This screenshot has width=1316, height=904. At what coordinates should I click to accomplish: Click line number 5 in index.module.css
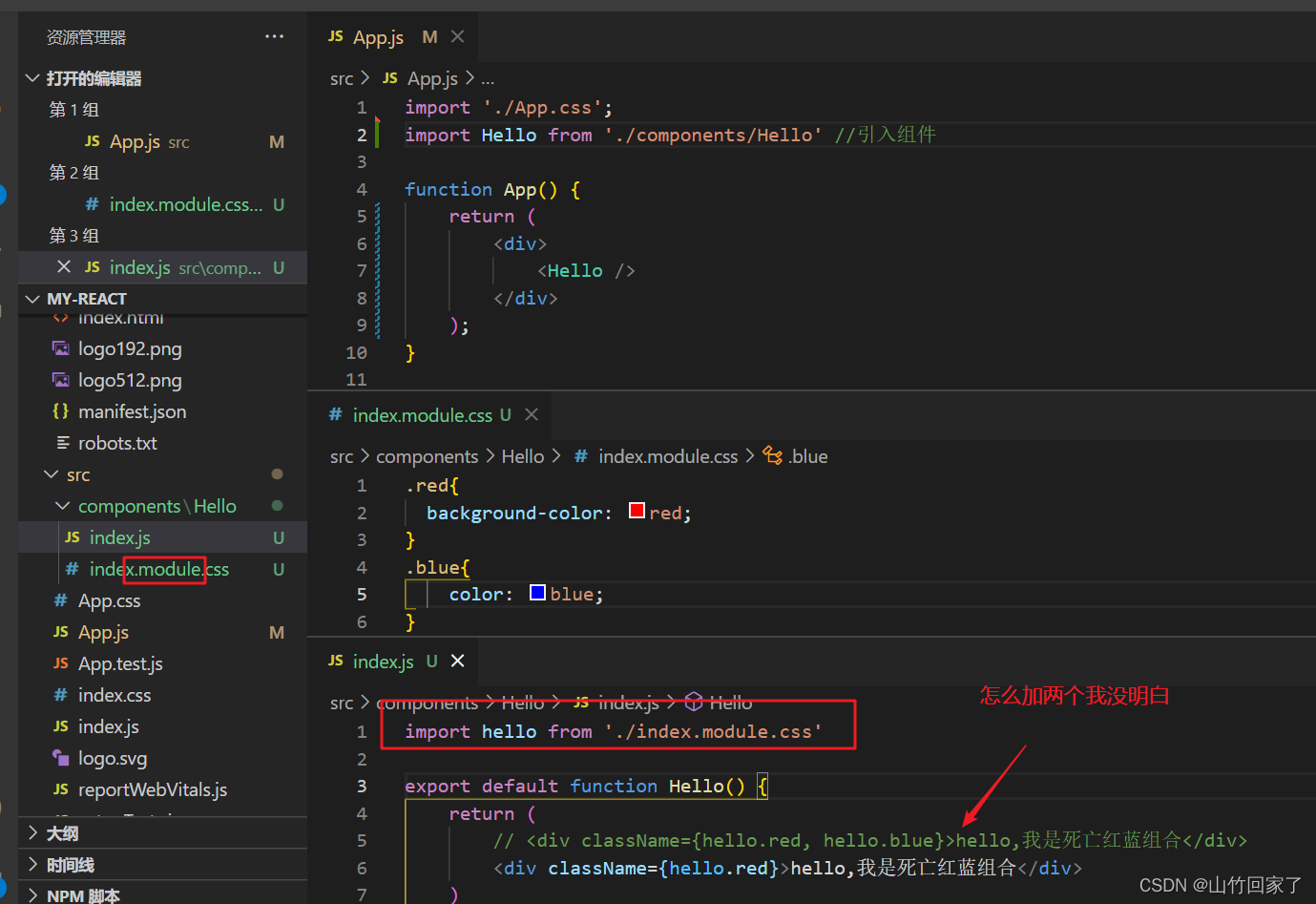pos(362,594)
